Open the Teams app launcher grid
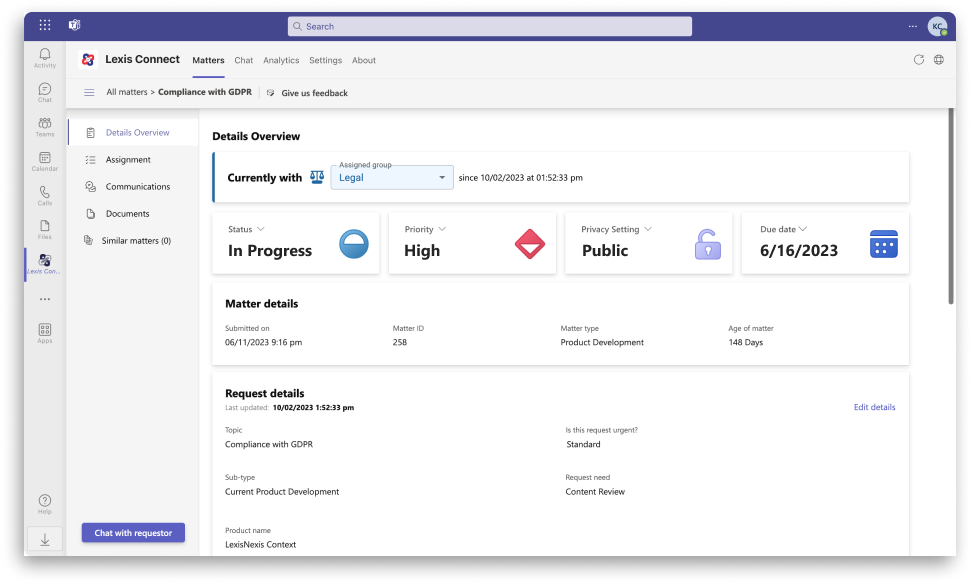 coord(45,25)
